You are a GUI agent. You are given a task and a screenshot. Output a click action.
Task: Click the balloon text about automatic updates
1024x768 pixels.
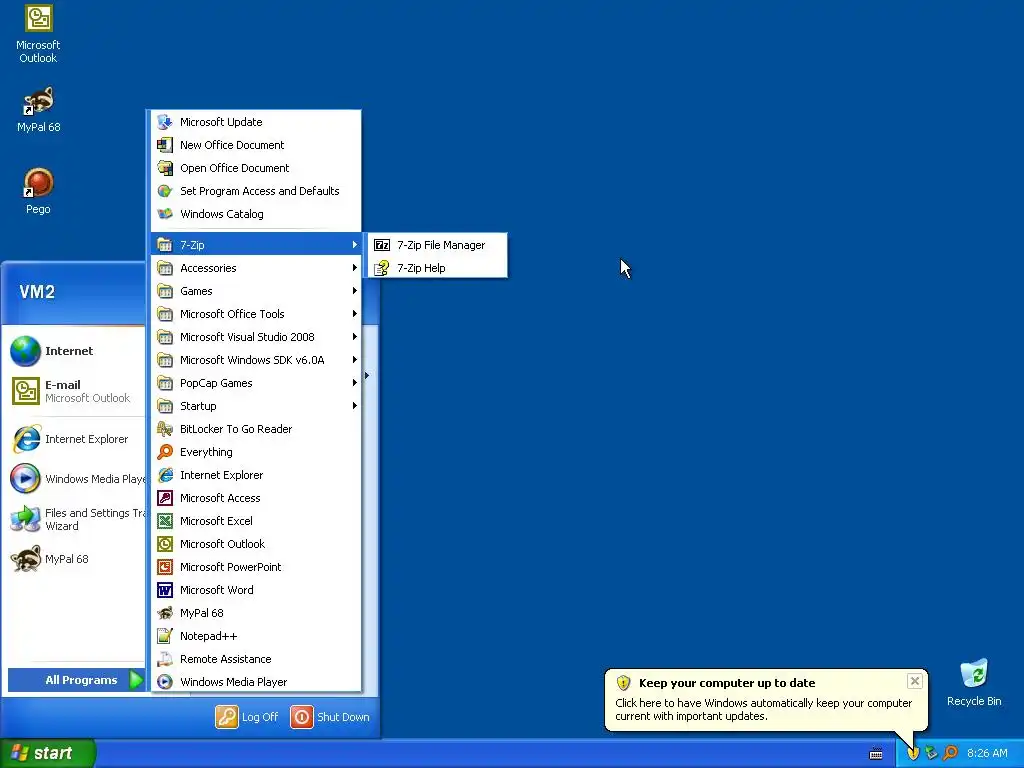763,709
